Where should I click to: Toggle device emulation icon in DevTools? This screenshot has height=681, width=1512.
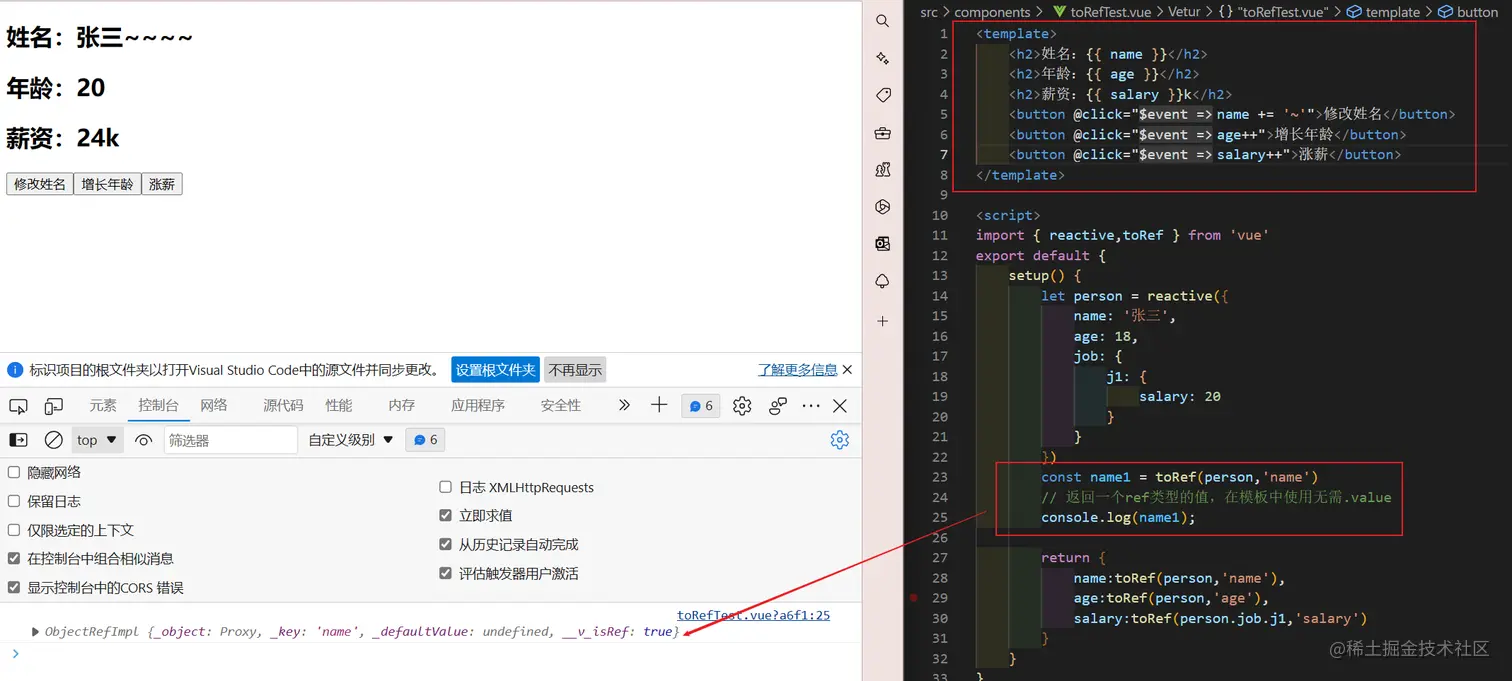(54, 406)
